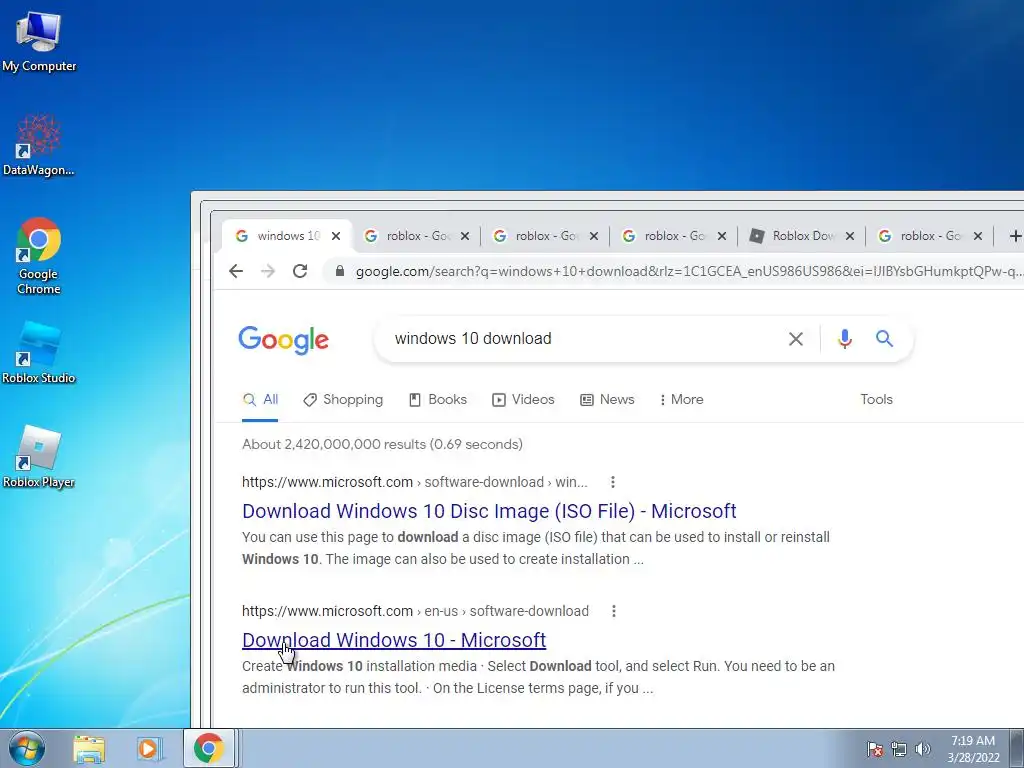Click the padlock site info icon
Screen dimensions: 1024x768
coord(340,271)
